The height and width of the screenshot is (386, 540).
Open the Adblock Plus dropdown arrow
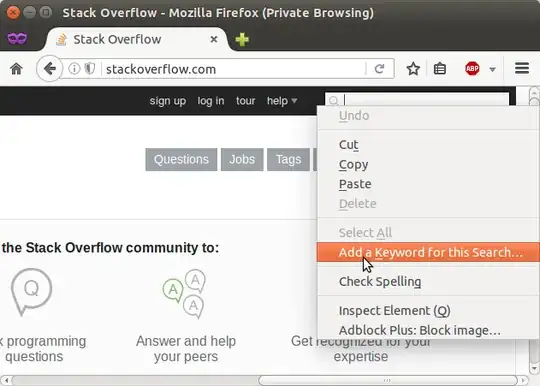pyautogui.click(x=492, y=70)
